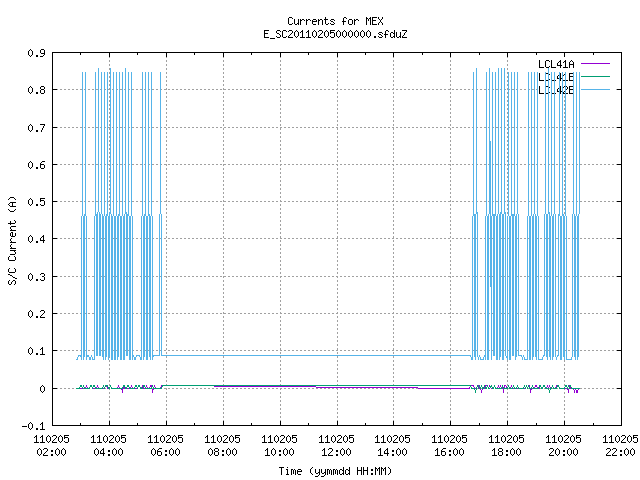Viewport: 640px width, 480px height.
Task: Click the 02:00 x-axis time label
Action: pyautogui.click(x=51, y=452)
